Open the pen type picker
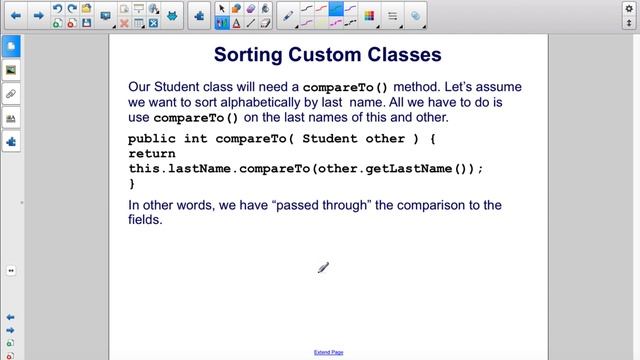 (x=288, y=16)
